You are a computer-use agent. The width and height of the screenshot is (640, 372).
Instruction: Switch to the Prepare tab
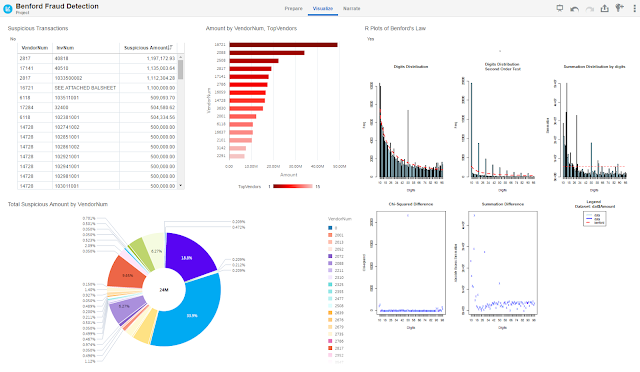point(293,8)
